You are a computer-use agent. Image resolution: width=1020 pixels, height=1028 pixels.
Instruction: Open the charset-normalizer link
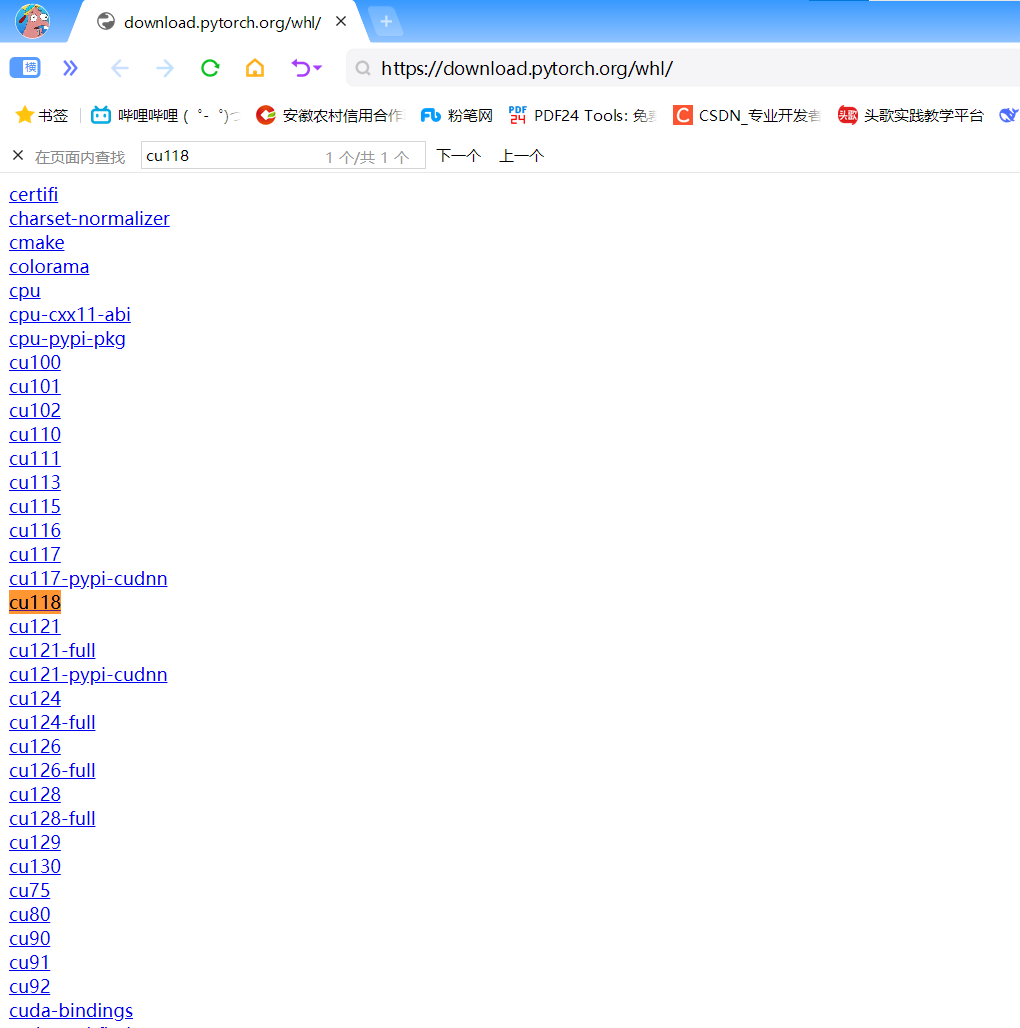pyautogui.click(x=89, y=218)
